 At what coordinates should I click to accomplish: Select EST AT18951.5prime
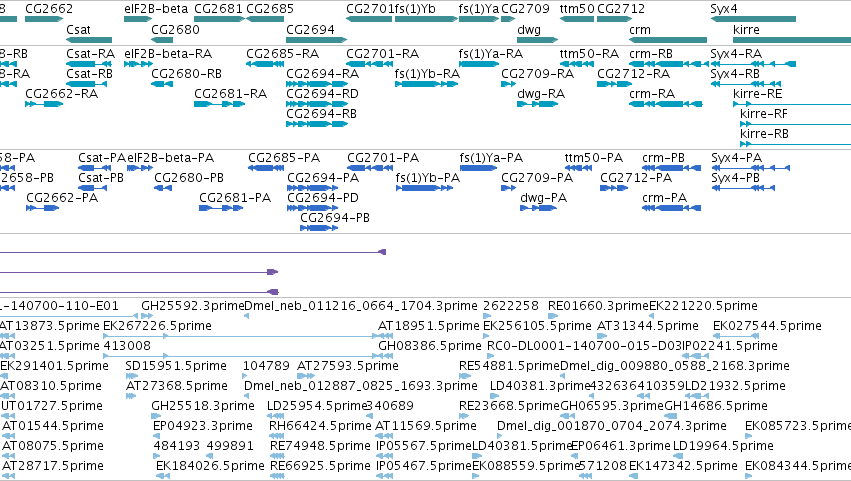coord(385,336)
